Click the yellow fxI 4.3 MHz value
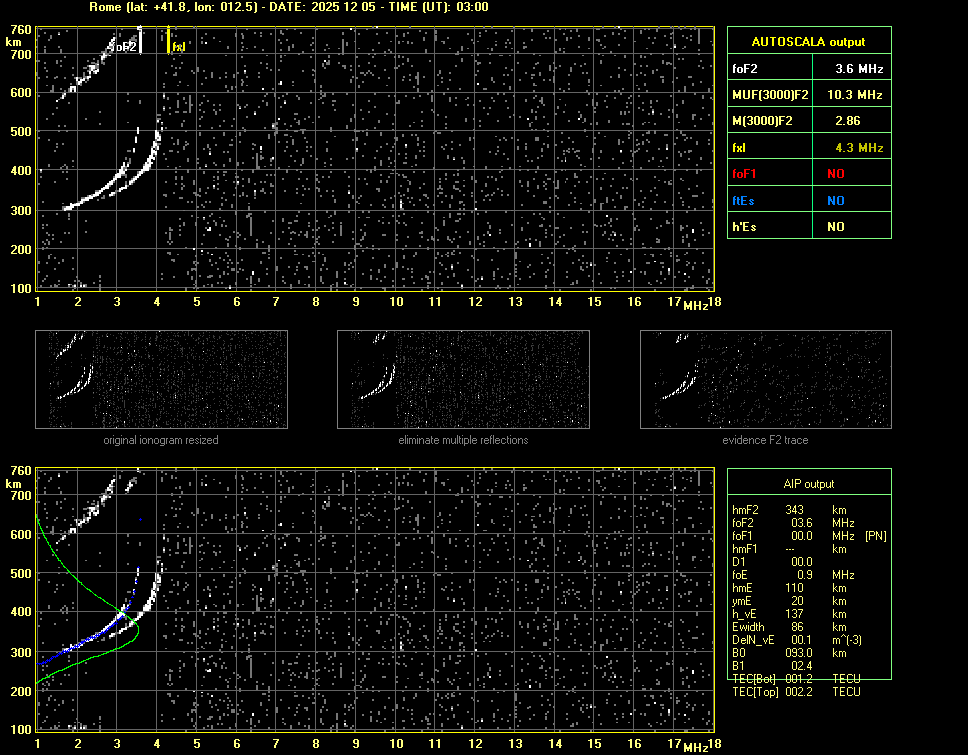The height and width of the screenshot is (755, 968). [x=849, y=147]
